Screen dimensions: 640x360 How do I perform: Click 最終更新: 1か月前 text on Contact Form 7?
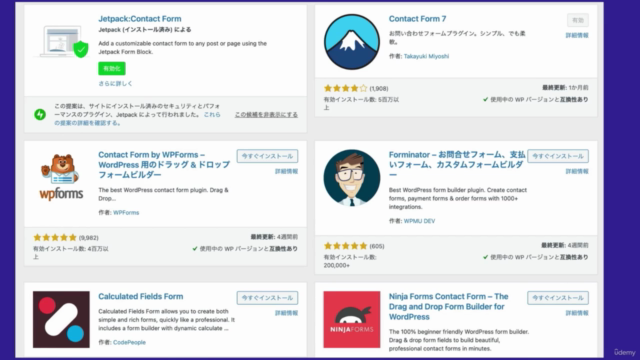[565, 88]
